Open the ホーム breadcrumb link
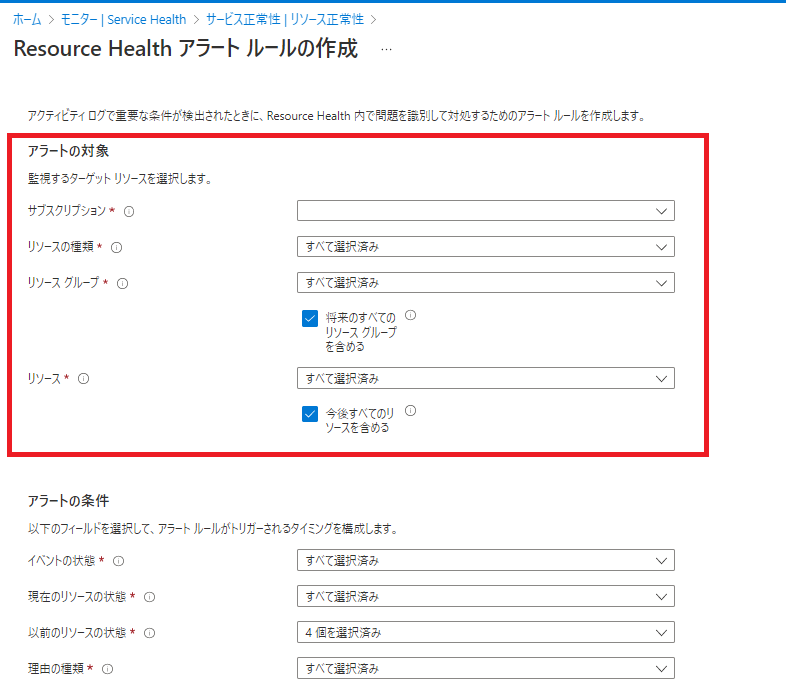This screenshot has height=700, width=786. 27,20
